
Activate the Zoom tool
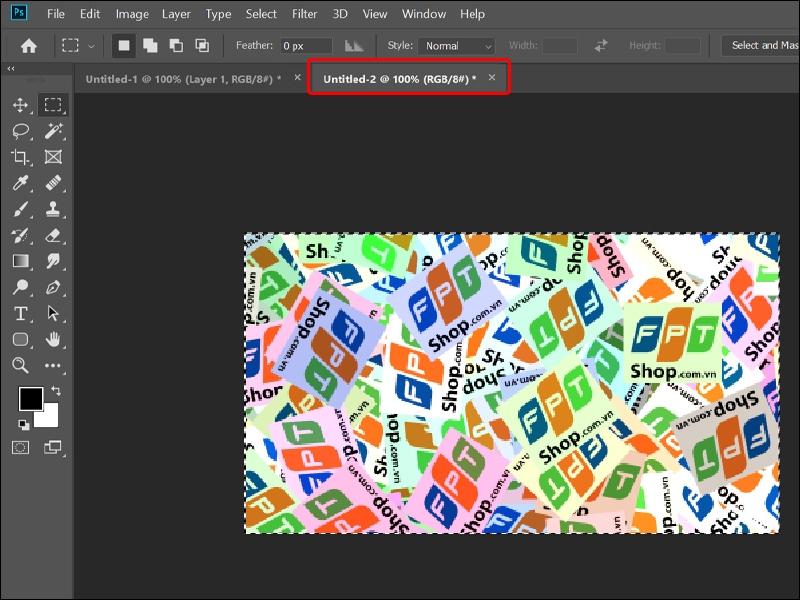coord(20,367)
